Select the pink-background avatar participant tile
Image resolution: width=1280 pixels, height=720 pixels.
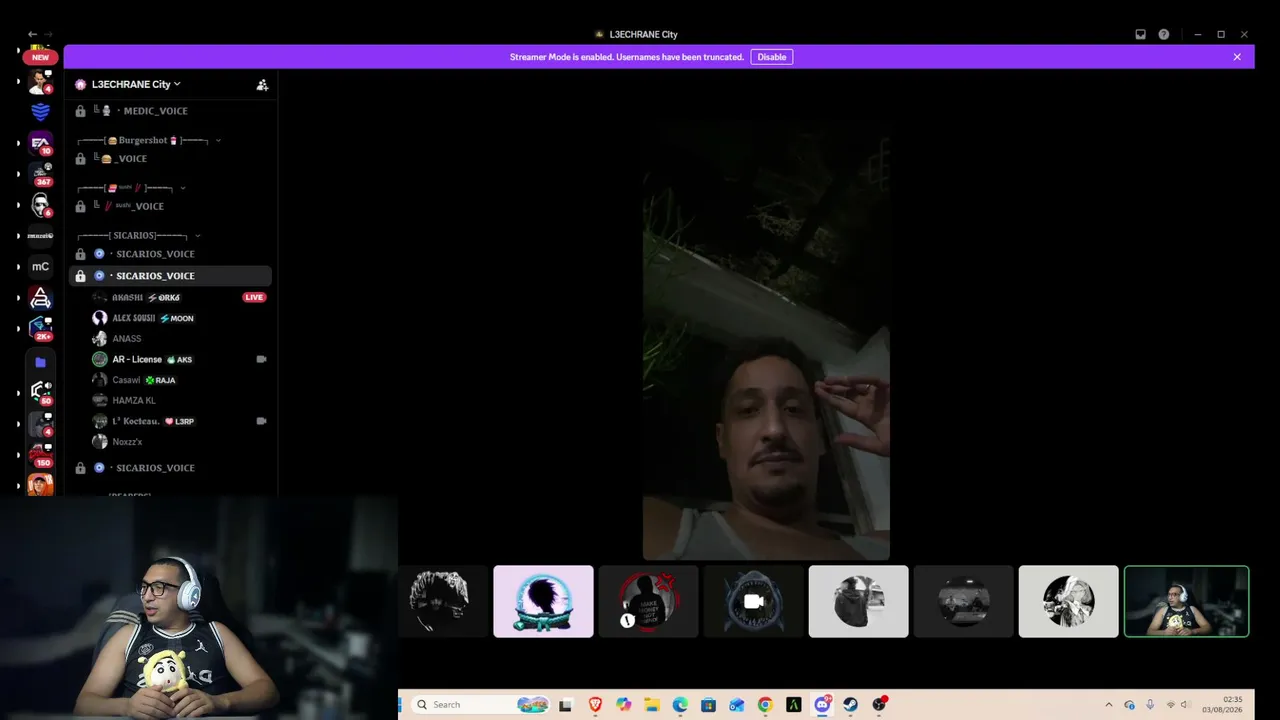(543, 601)
